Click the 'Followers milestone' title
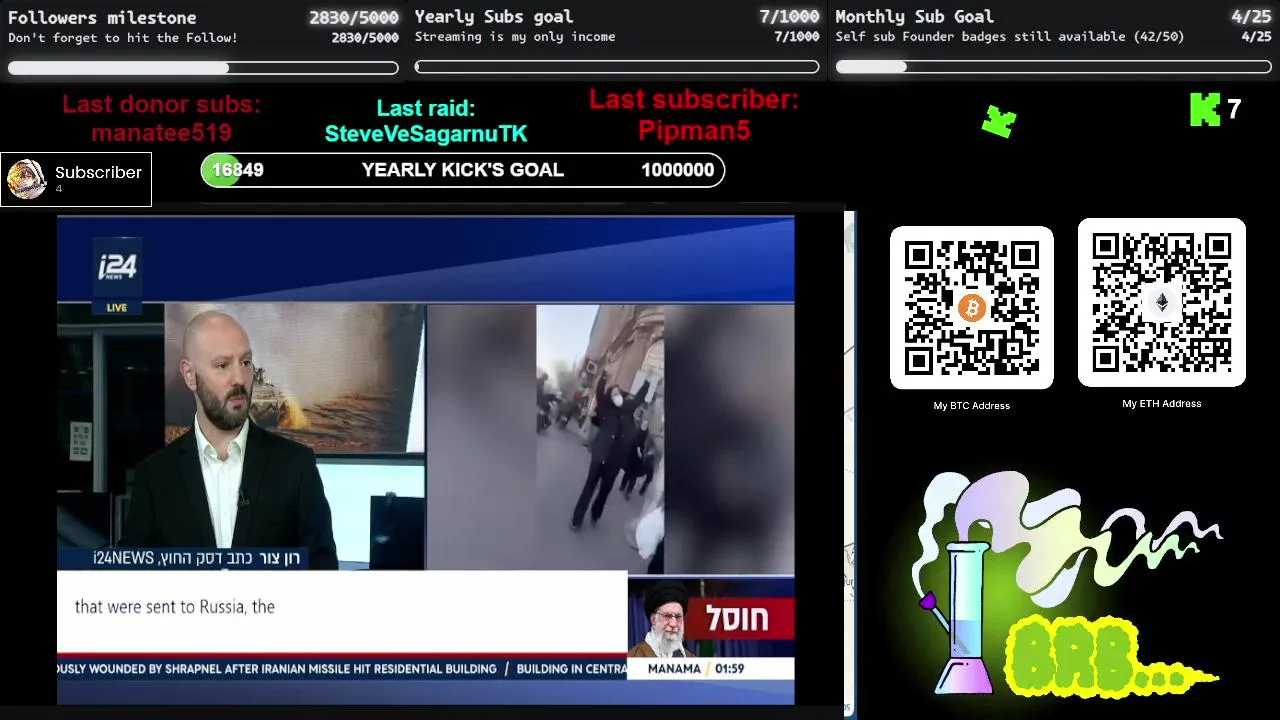This screenshot has width=1280, height=720. (x=102, y=17)
